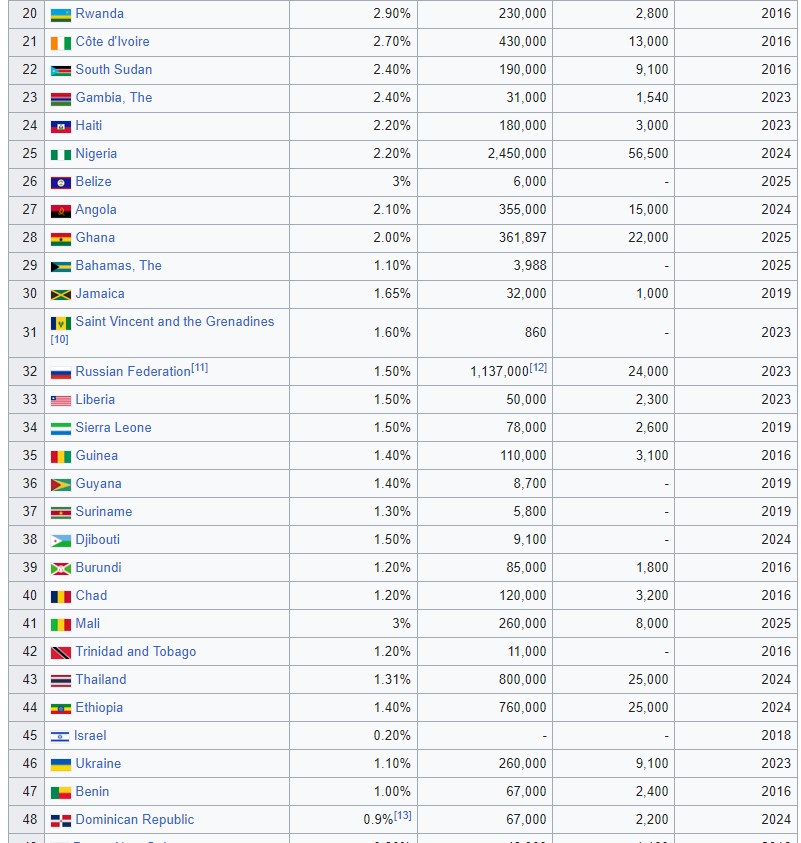Screen dimensions: 801x843
Task: Select the 0.20% cell in Israel row
Action: click(354, 735)
